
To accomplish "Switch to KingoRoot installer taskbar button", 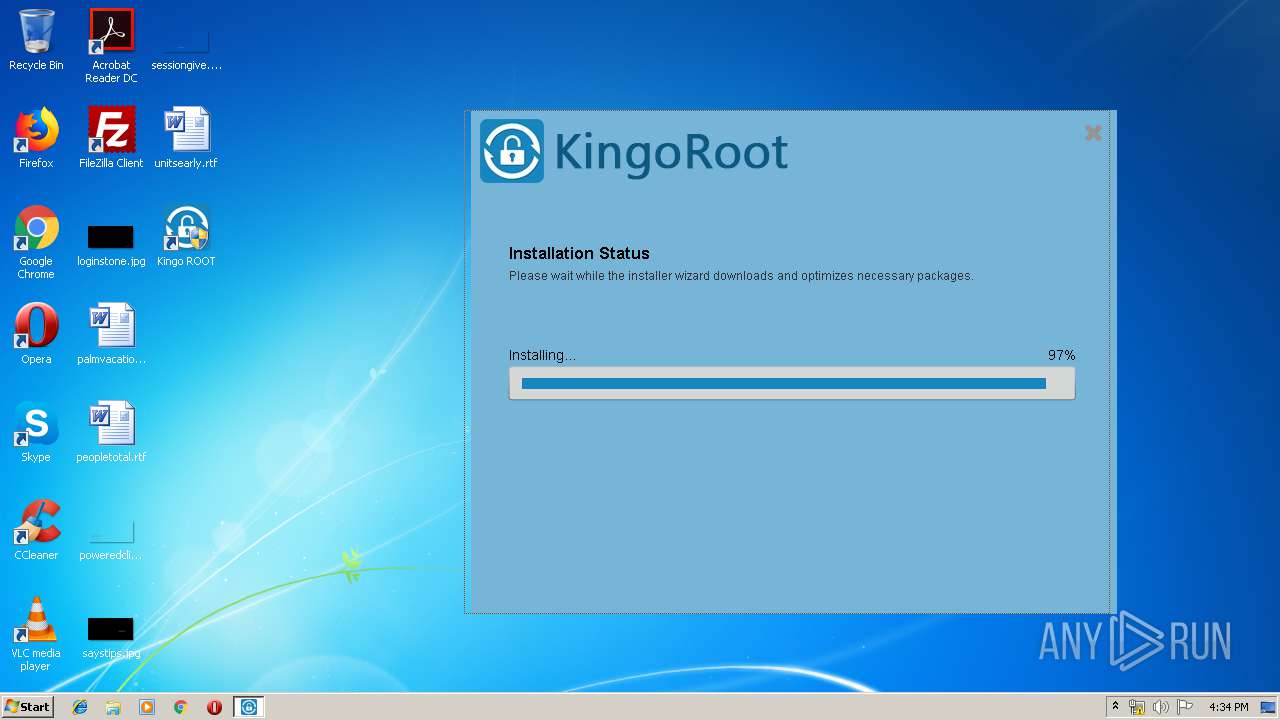I will (249, 707).
